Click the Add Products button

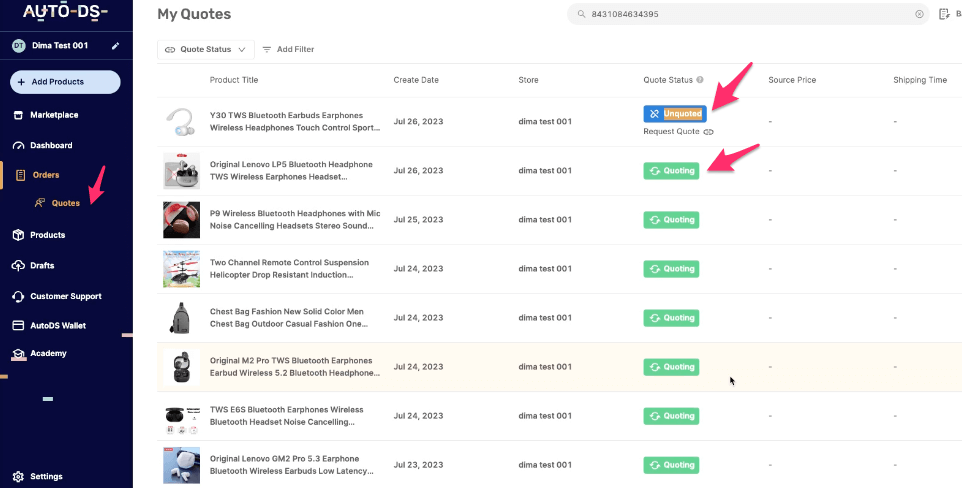pos(65,82)
